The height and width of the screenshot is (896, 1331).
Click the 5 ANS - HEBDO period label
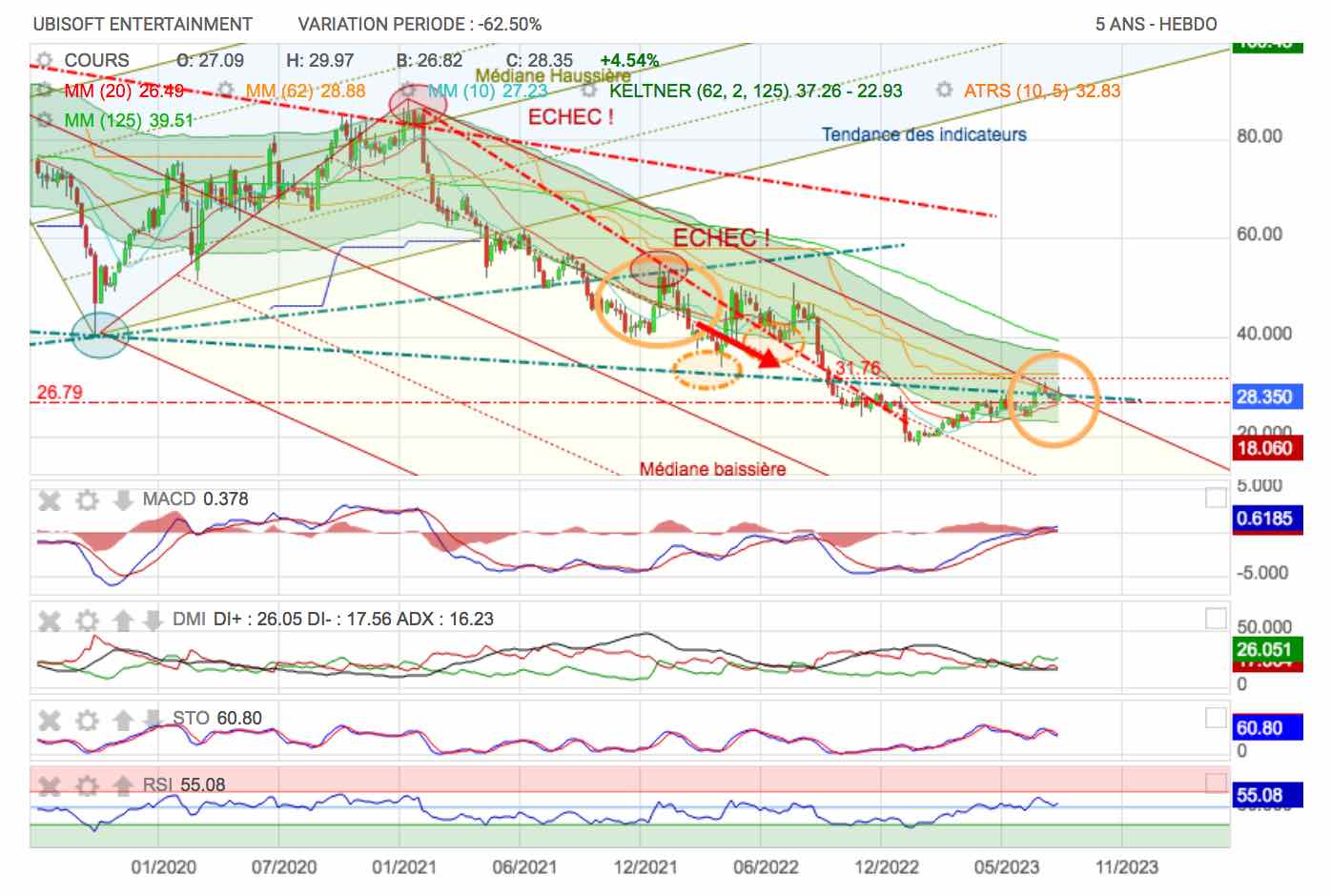(x=1156, y=24)
